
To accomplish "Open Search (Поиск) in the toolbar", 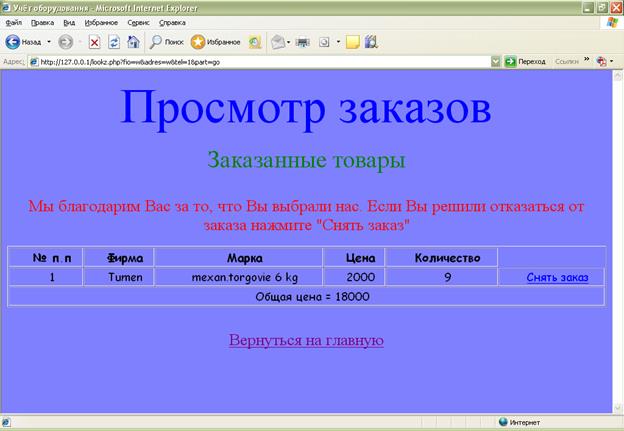I will (166, 42).
